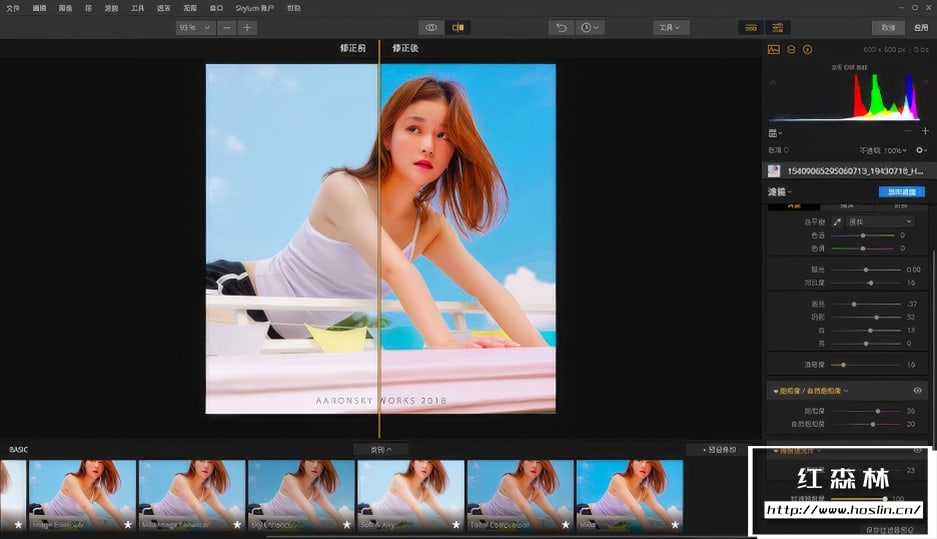Adjust the saturation slider valued 36

pos(866,411)
